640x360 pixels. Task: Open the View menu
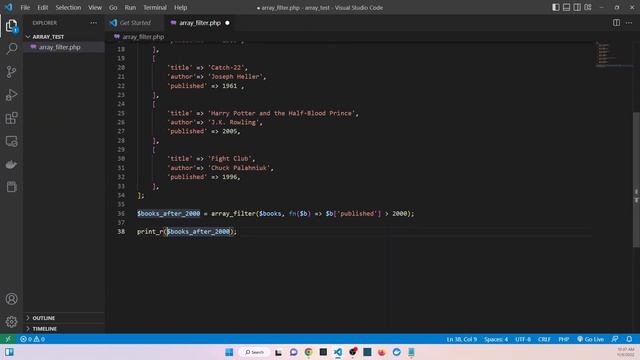click(95, 7)
